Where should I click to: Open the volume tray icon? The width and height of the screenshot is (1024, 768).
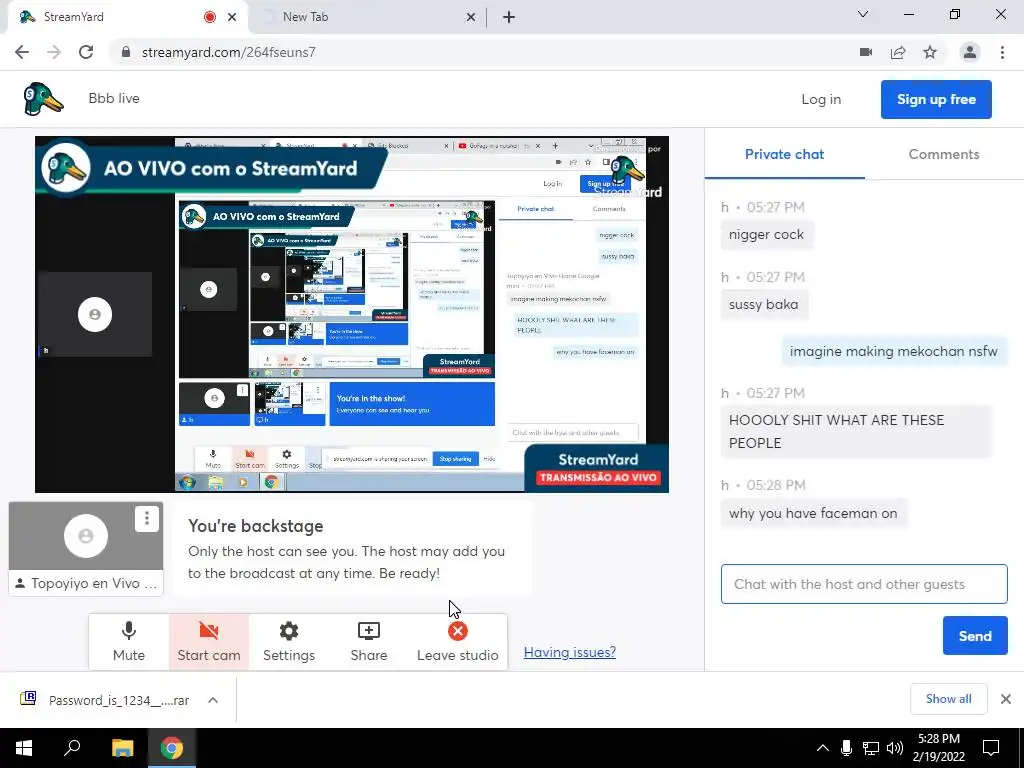(895, 748)
